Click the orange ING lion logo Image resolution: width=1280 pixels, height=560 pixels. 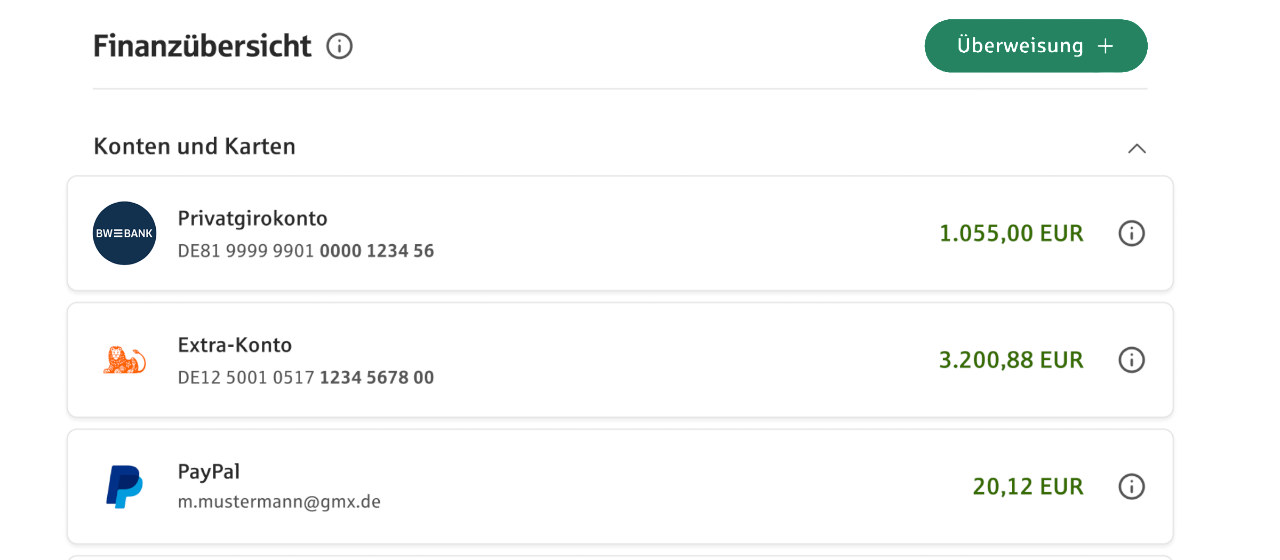point(124,360)
